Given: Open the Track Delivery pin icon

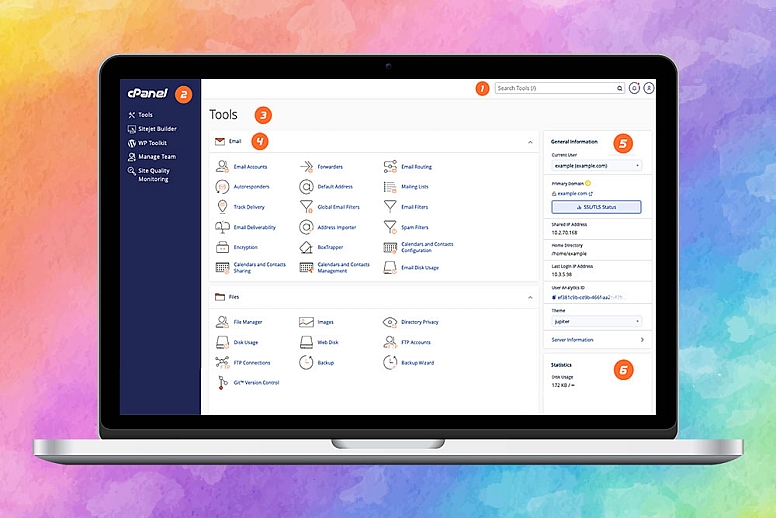Looking at the screenshot, I should 222,207.
